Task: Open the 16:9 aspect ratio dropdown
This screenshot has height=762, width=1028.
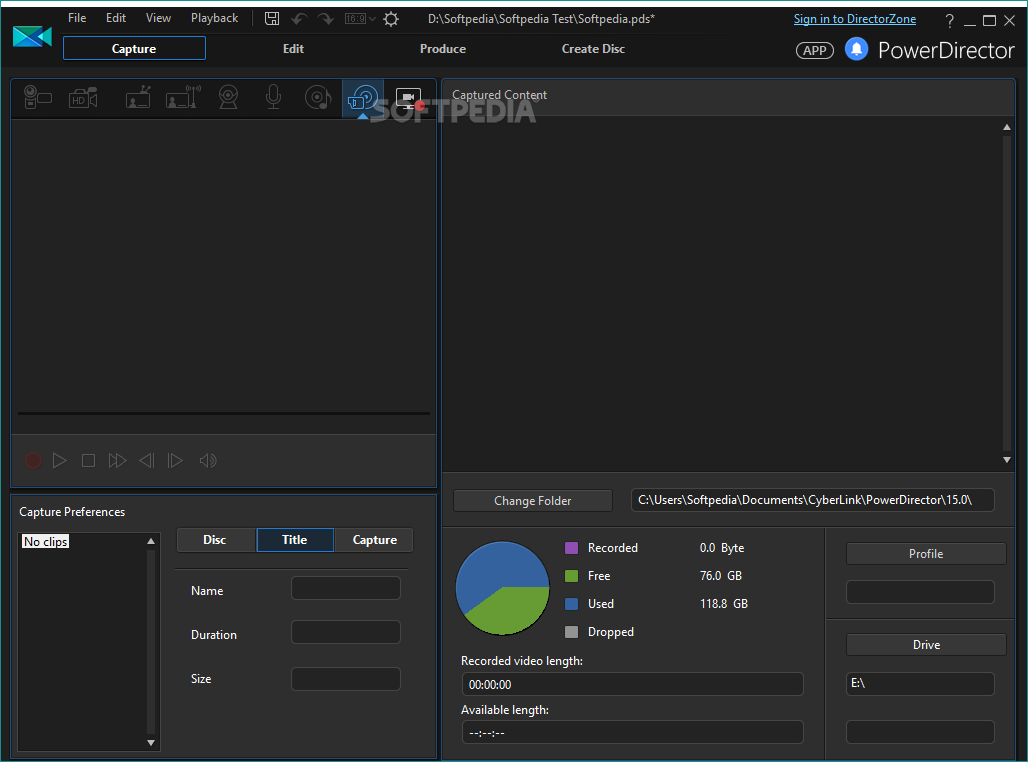Action: 360,18
